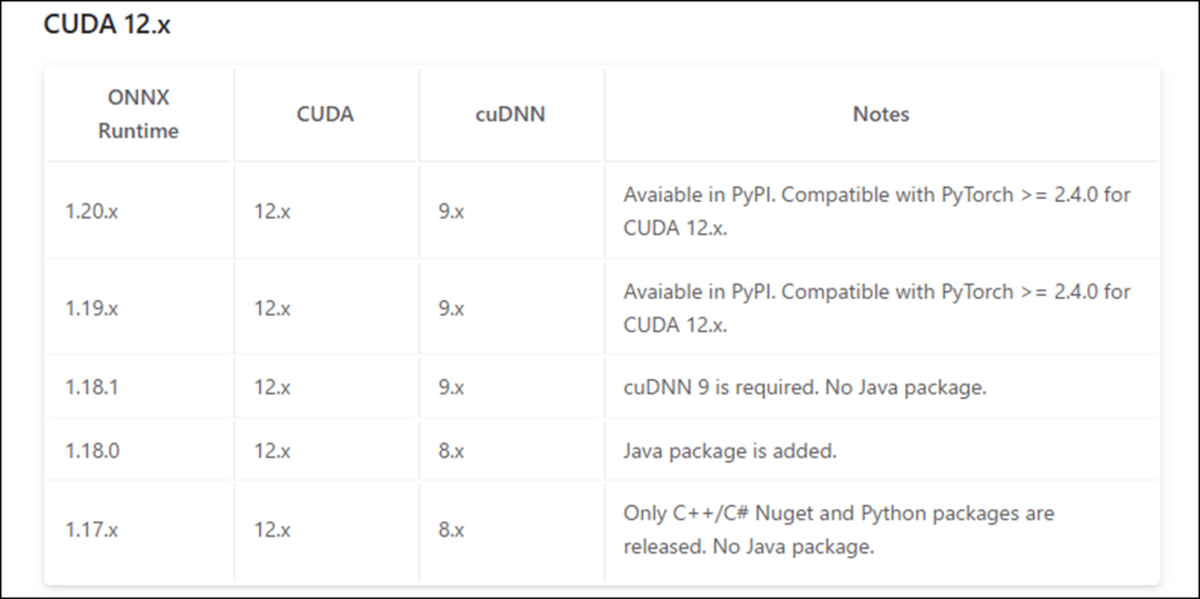Click the "Java package is added" note
The image size is (1200, 599).
tap(729, 451)
